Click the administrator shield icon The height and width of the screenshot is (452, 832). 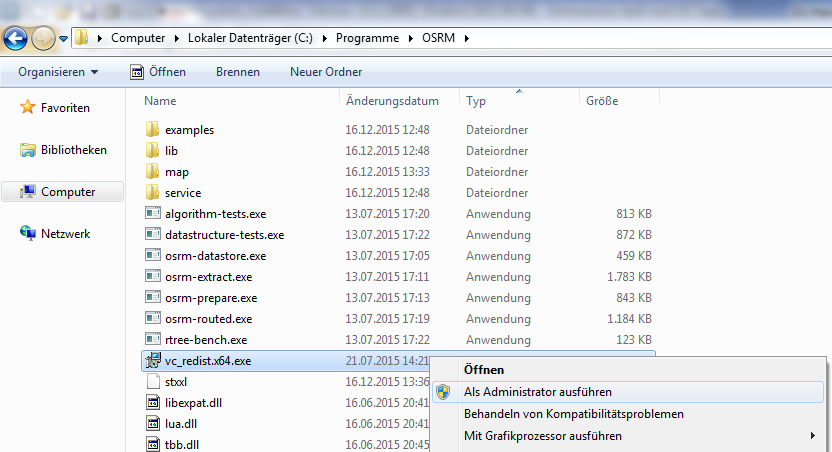pyautogui.click(x=443, y=392)
